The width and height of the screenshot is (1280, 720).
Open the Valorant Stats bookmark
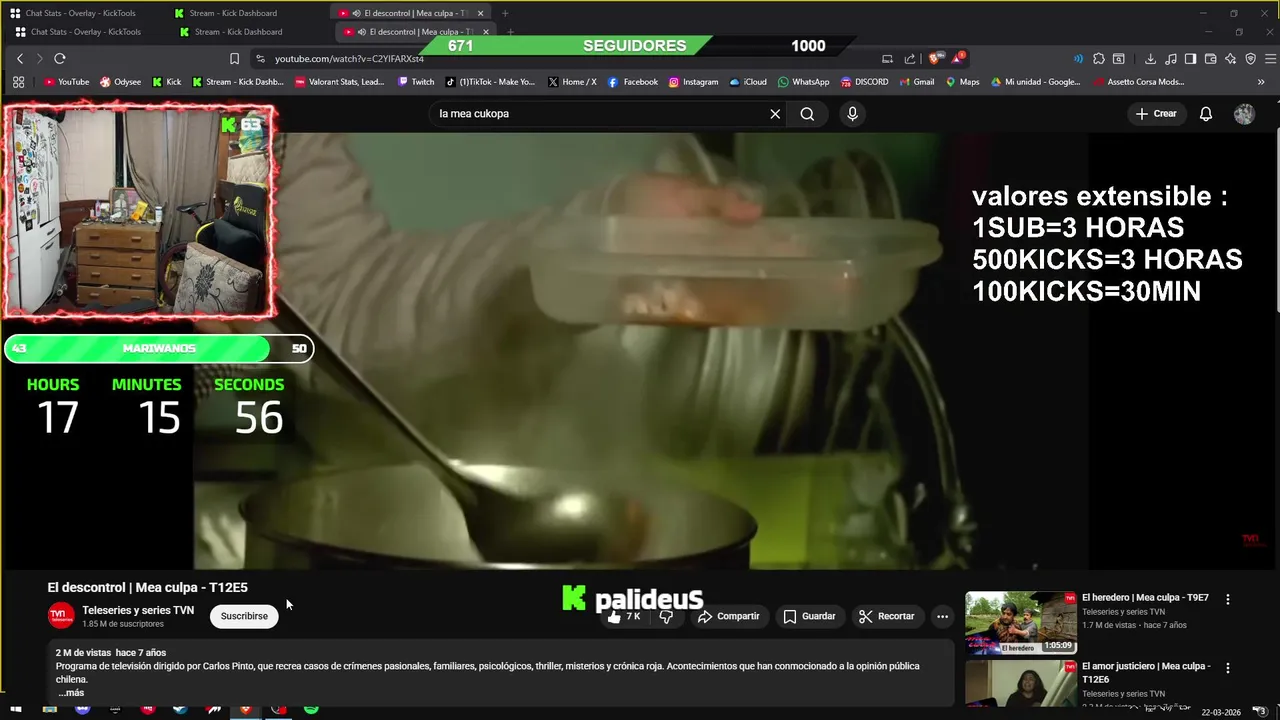point(340,82)
